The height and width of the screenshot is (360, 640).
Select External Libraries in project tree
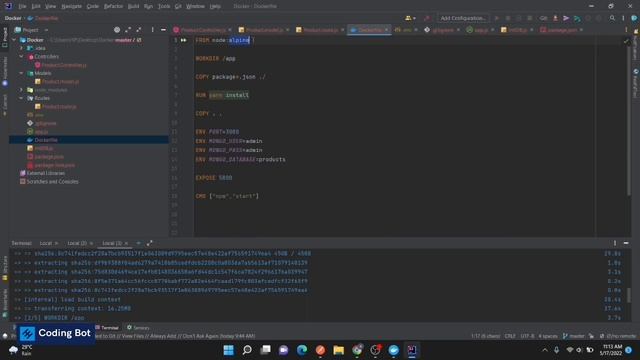45,173
